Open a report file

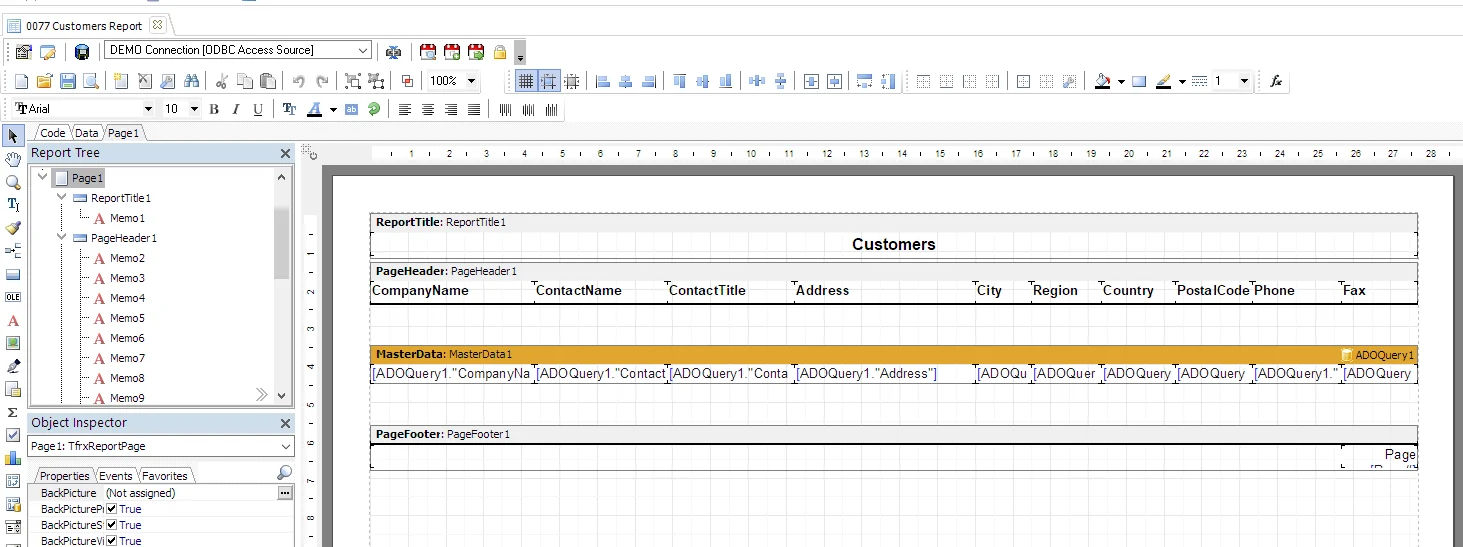point(44,81)
